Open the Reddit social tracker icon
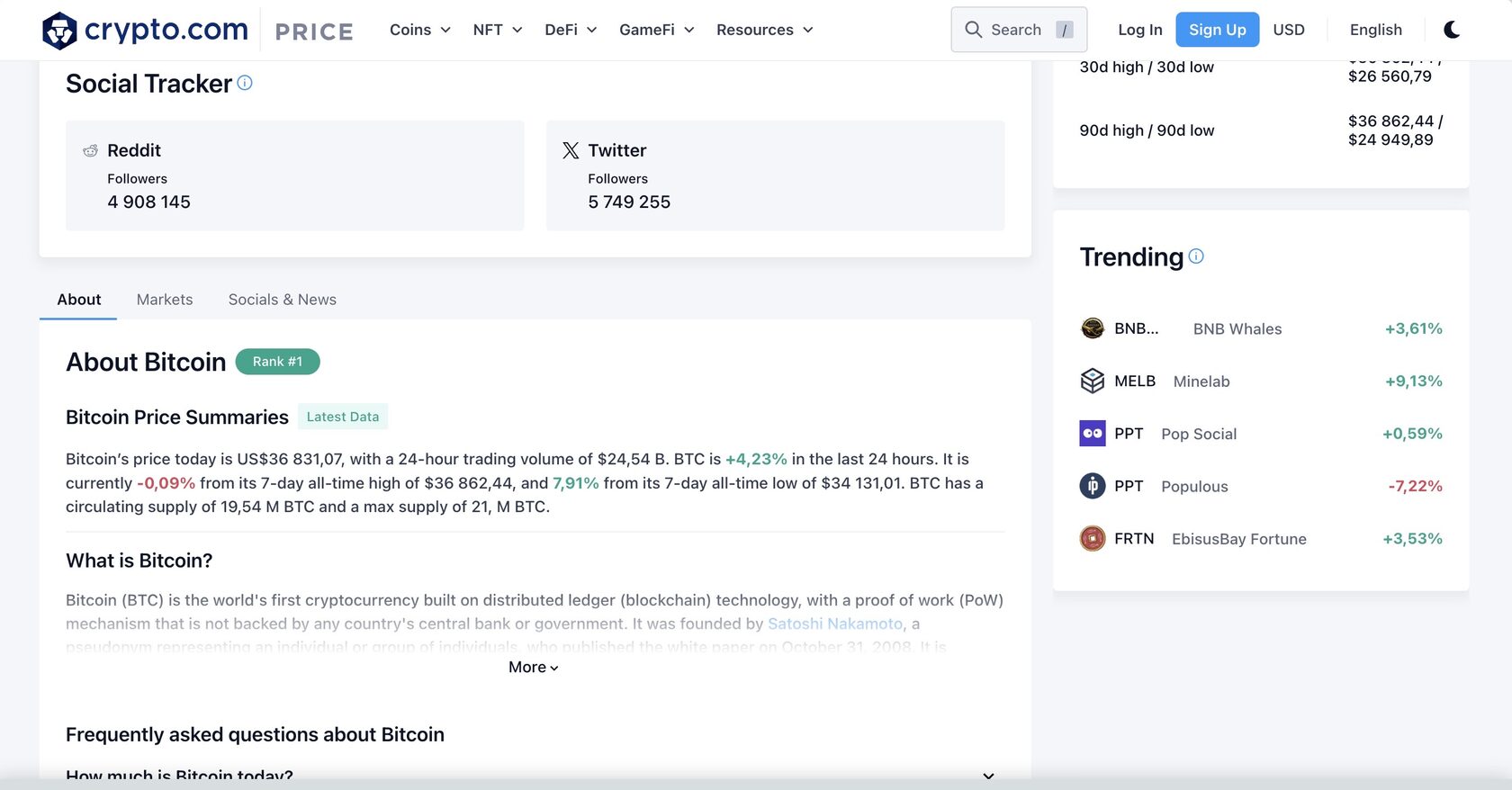 [89, 150]
